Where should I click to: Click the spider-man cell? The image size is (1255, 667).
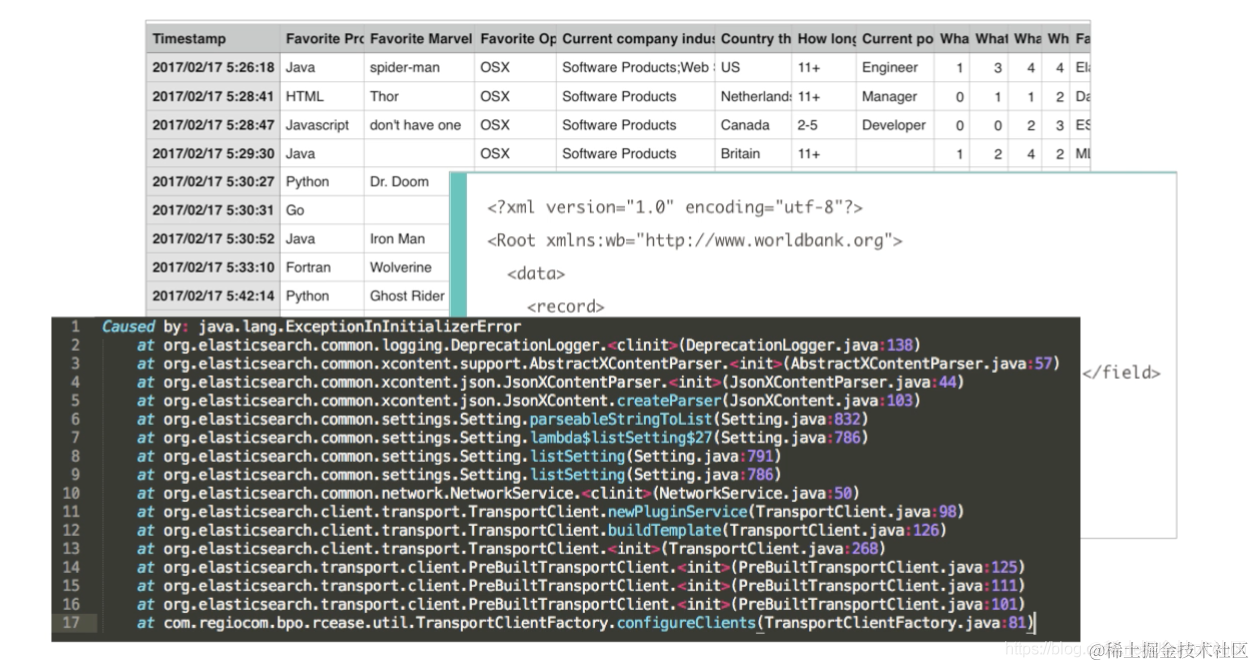[x=420, y=68]
